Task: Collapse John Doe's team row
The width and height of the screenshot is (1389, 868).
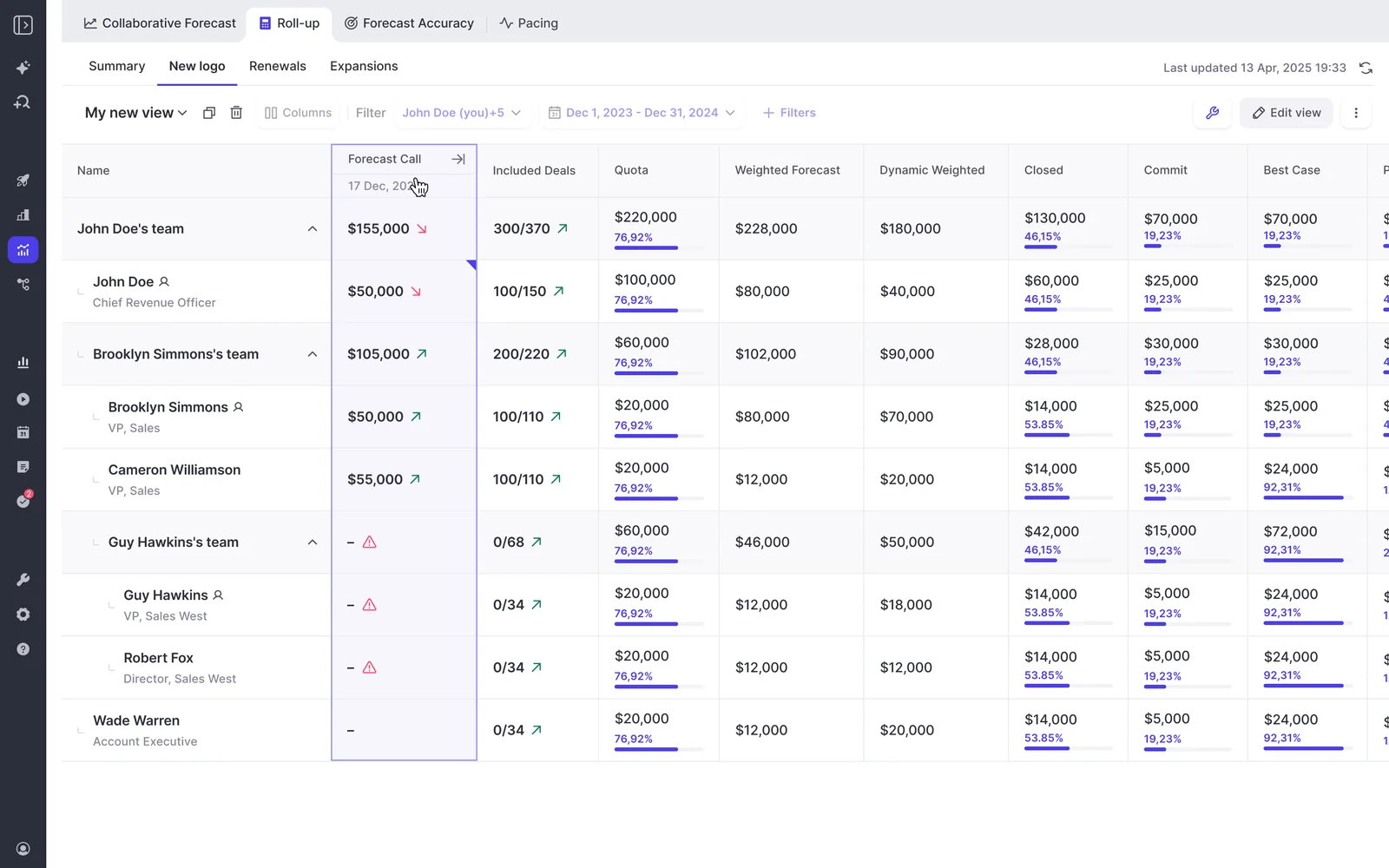Action: [313, 229]
